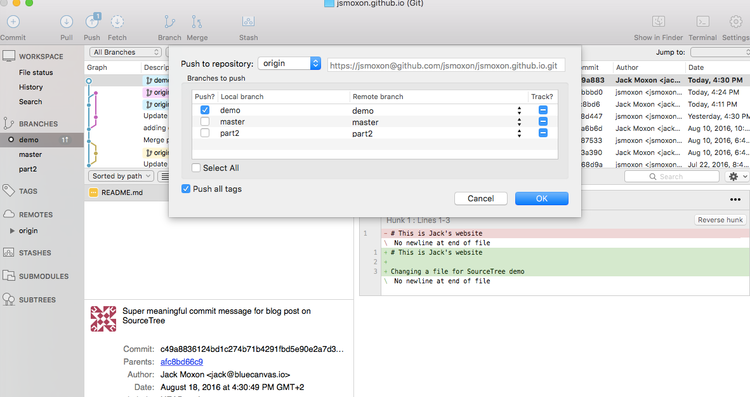Open the All Branches filter dropdown
This screenshot has height=397, width=750.
coord(125,52)
